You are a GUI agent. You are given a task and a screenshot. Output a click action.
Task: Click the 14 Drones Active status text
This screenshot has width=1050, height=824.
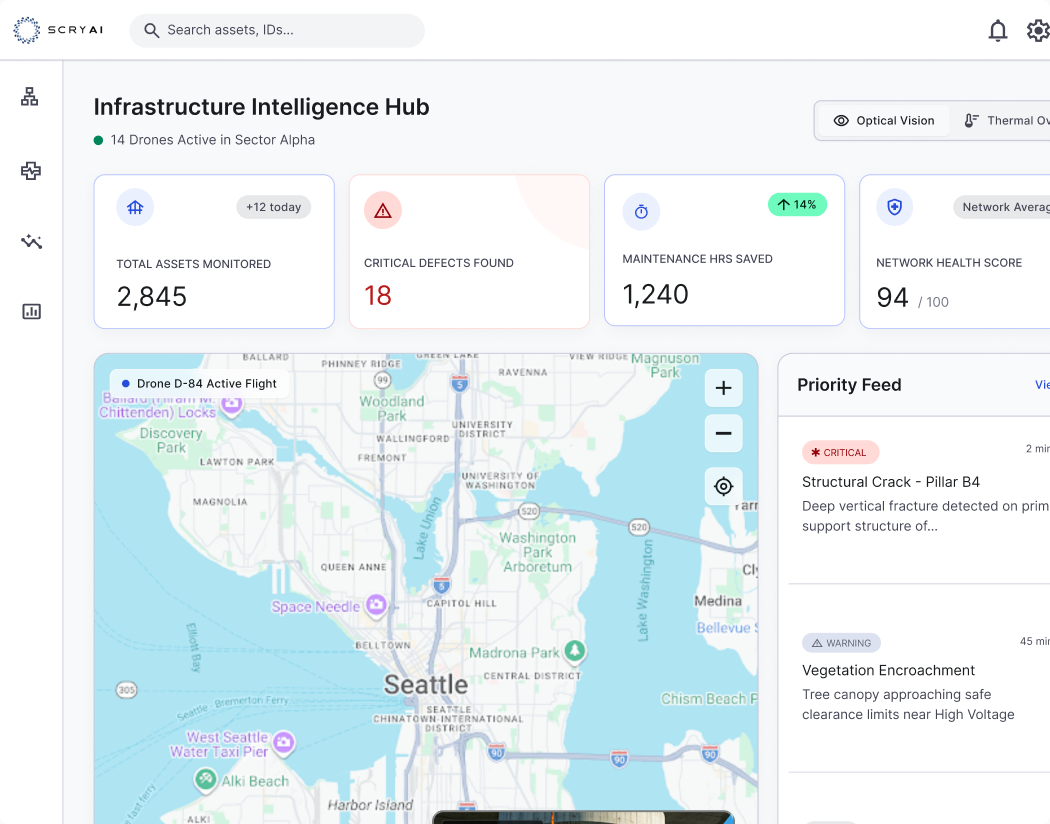212,140
